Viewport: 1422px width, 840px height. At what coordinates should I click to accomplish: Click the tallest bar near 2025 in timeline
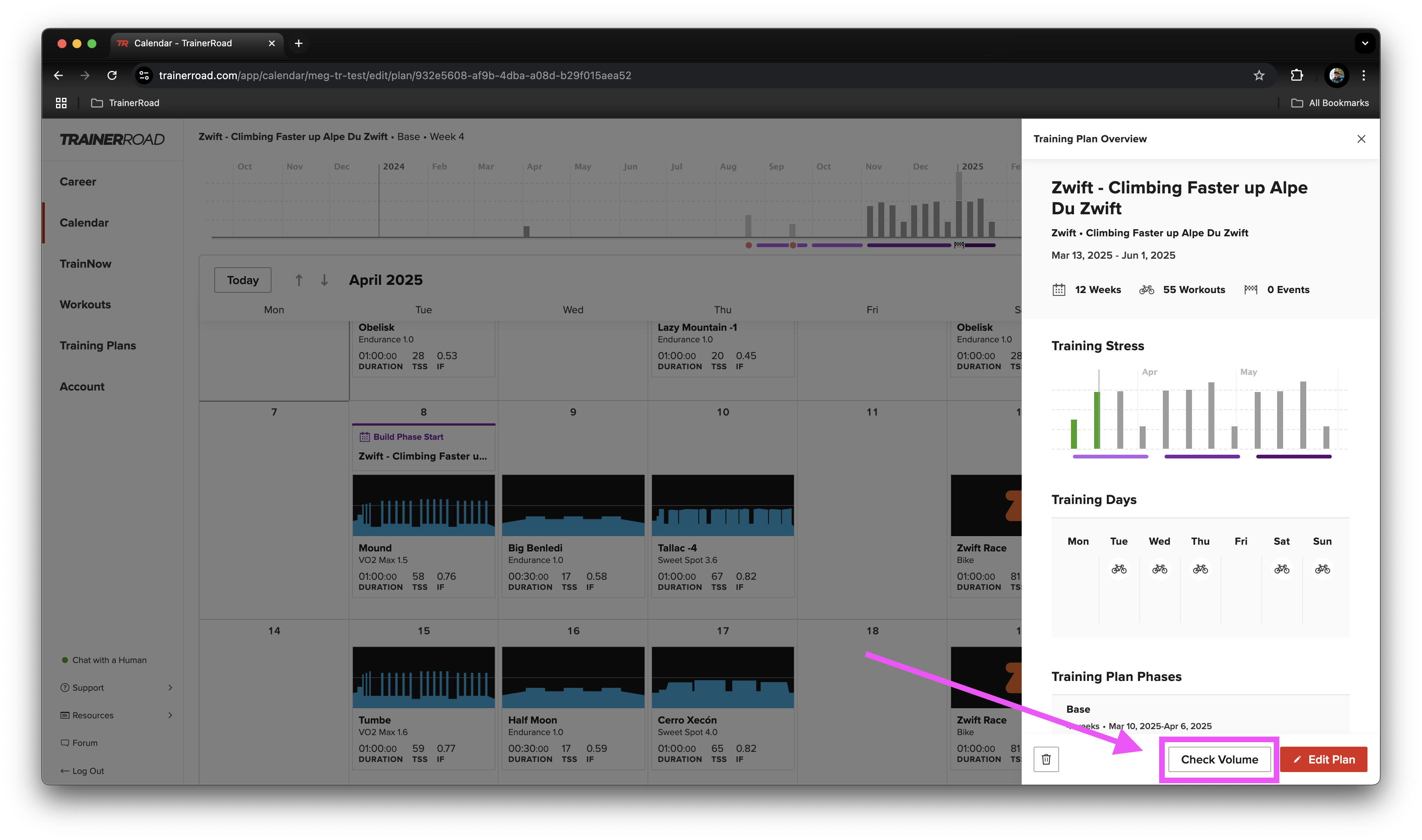[x=959, y=204]
